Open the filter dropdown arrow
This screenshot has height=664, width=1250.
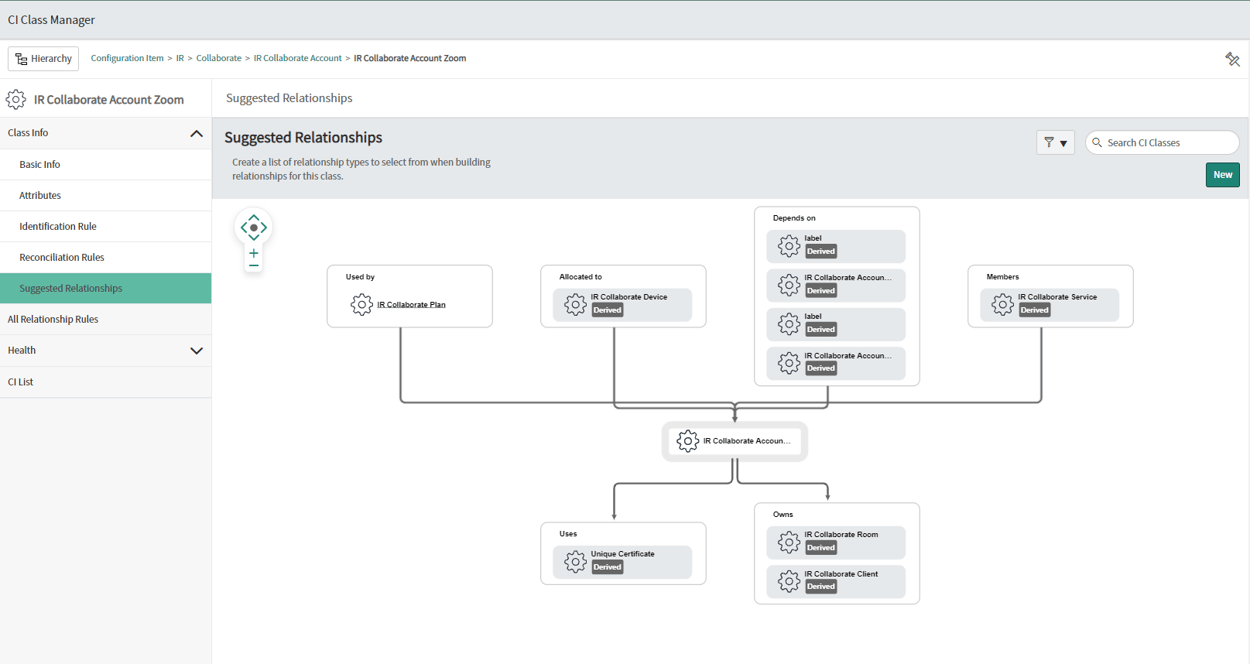[x=1062, y=142]
